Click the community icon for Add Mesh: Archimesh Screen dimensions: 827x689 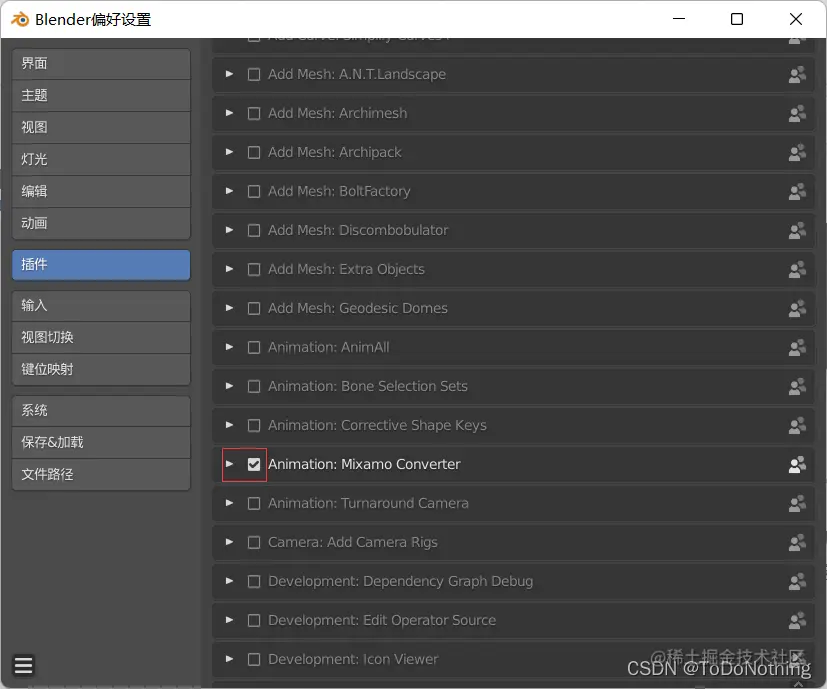click(797, 113)
